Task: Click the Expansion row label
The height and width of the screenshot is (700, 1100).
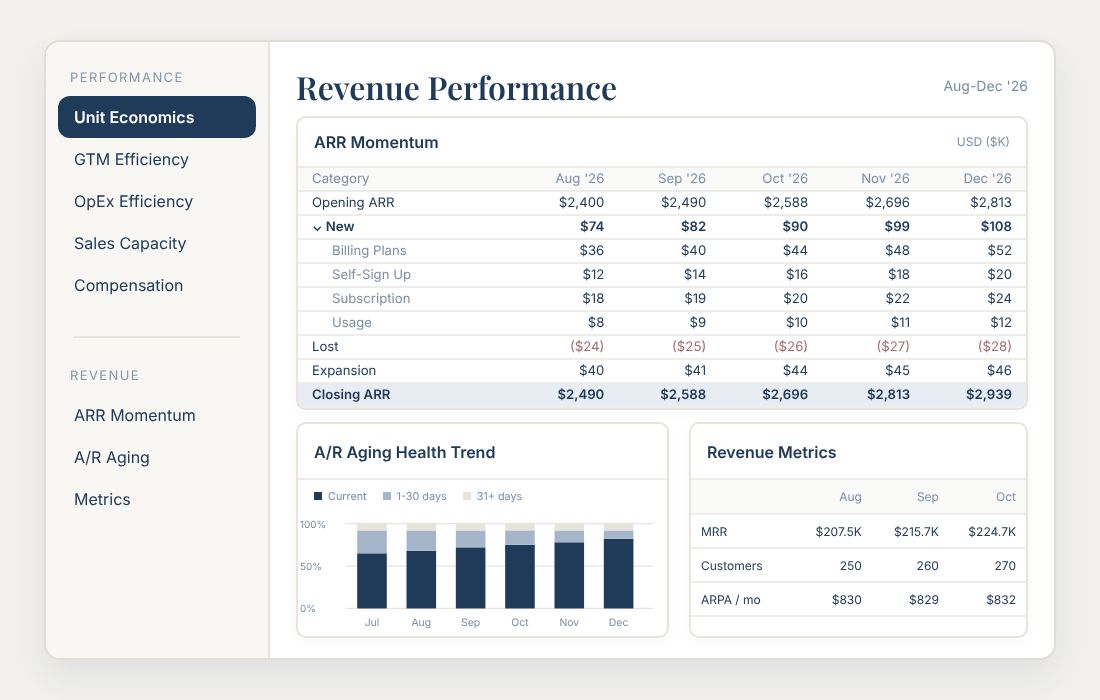Action: [344, 370]
